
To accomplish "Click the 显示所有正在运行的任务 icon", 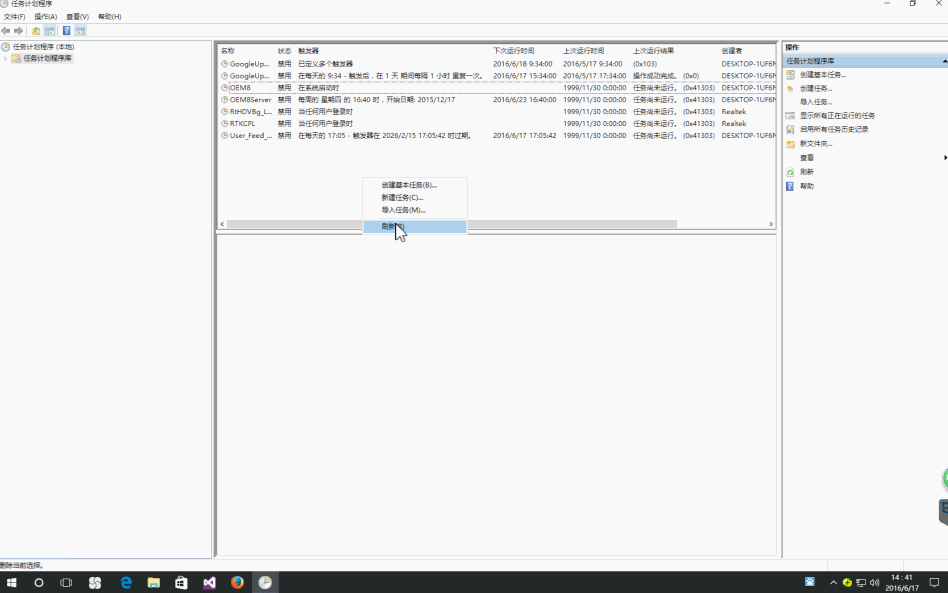I will (789, 116).
